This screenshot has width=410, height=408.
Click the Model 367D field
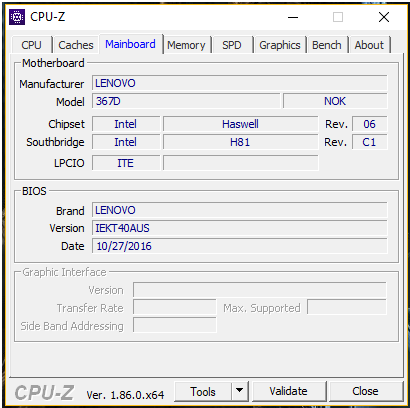(186, 101)
